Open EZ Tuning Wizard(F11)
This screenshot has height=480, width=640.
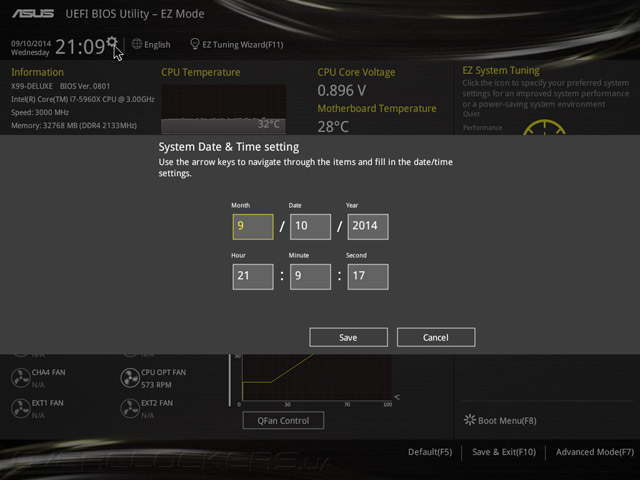click(243, 44)
